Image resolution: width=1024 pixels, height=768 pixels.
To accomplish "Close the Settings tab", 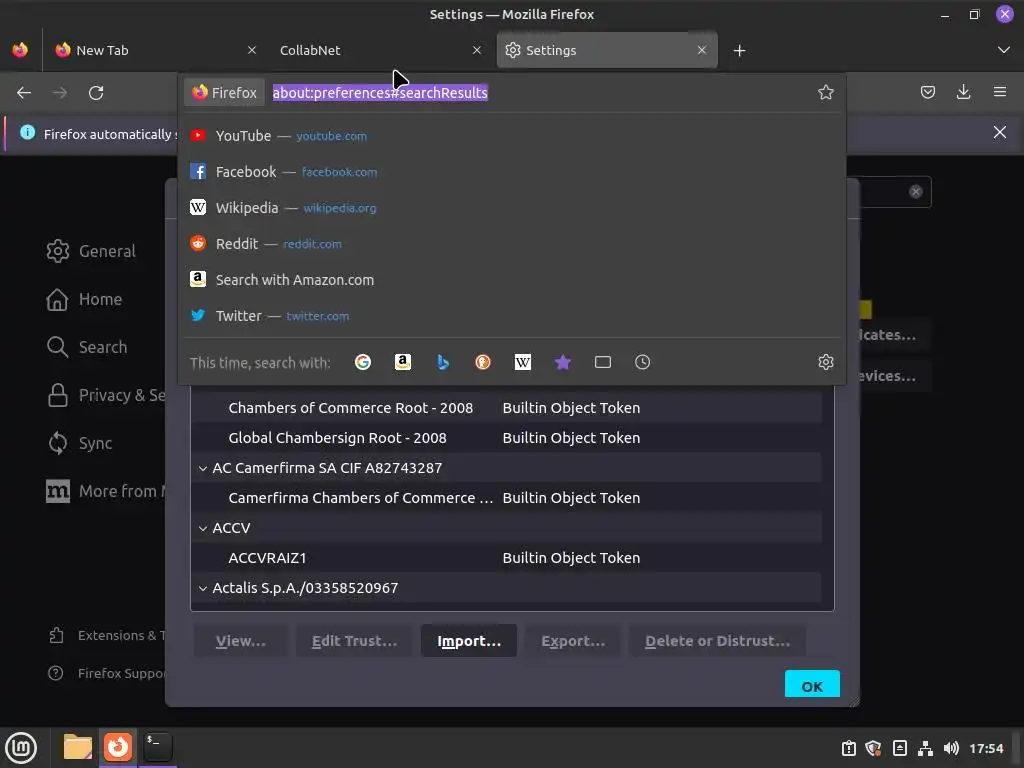I will tap(701, 50).
